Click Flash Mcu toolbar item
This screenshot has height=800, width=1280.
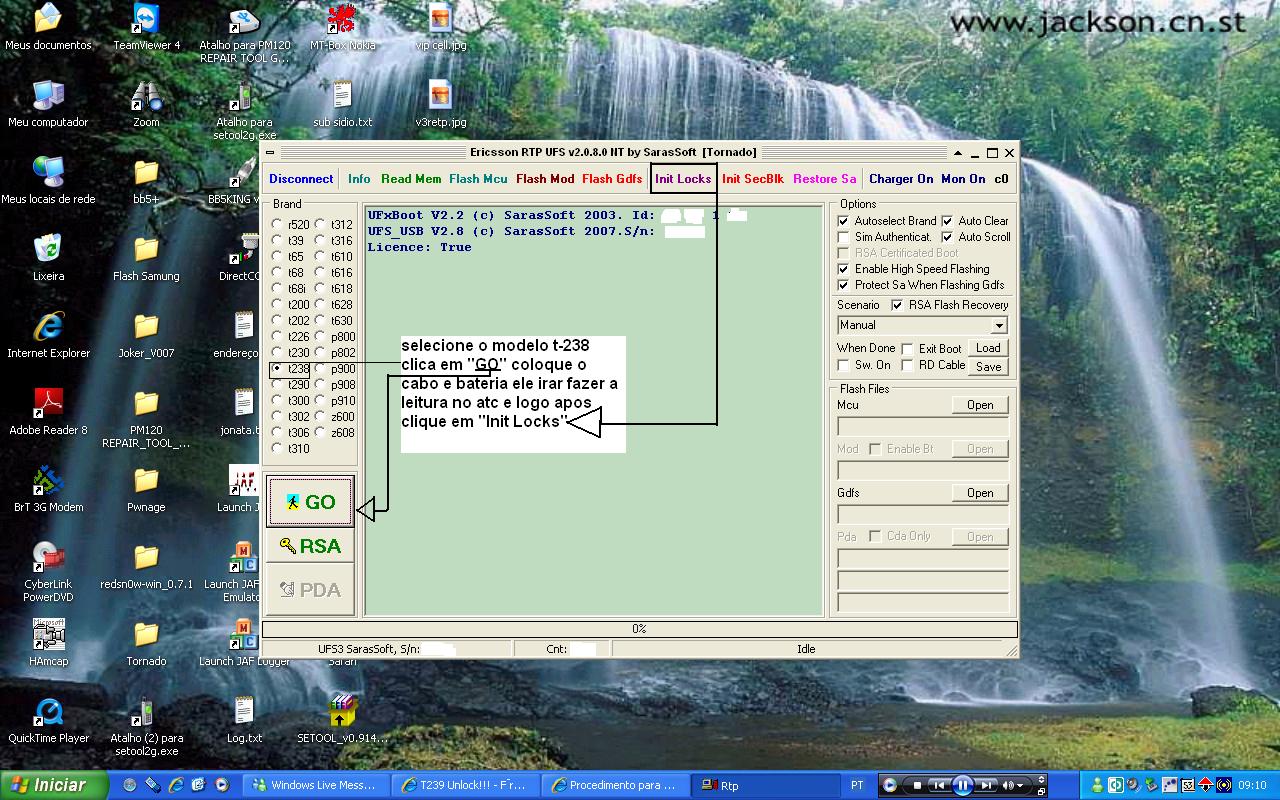[x=478, y=179]
